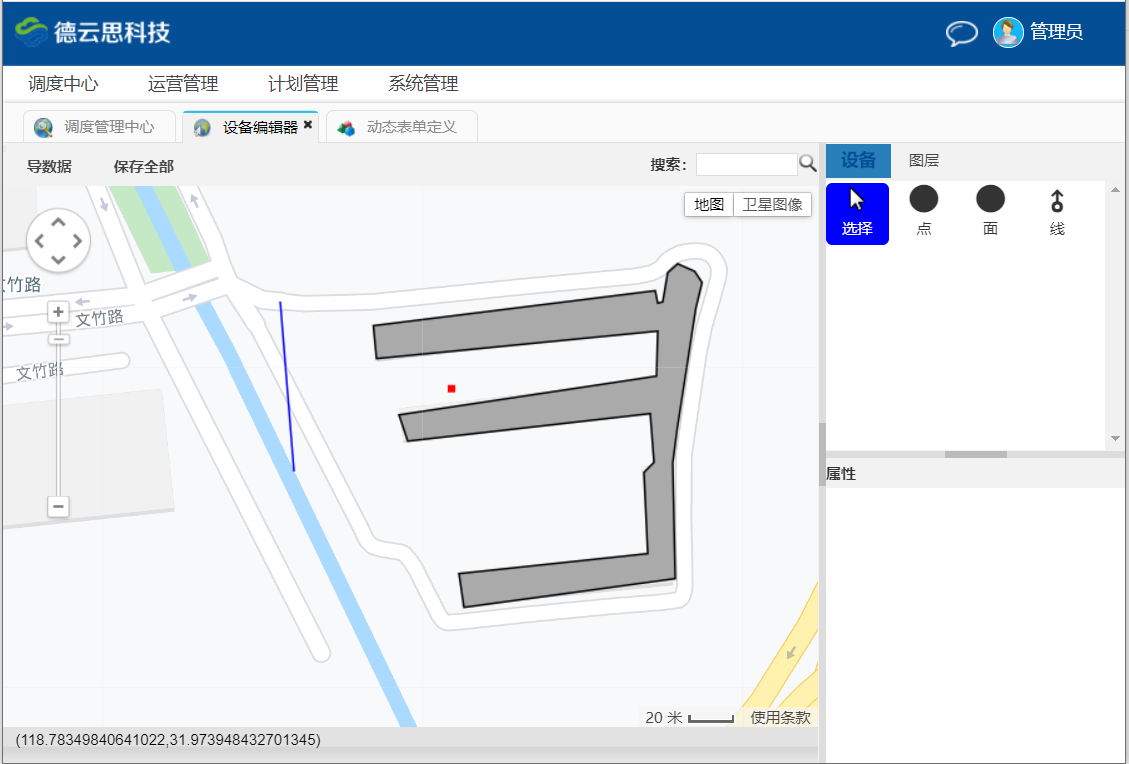
Task: Zoom in the map with plus button
Action: click(x=59, y=312)
